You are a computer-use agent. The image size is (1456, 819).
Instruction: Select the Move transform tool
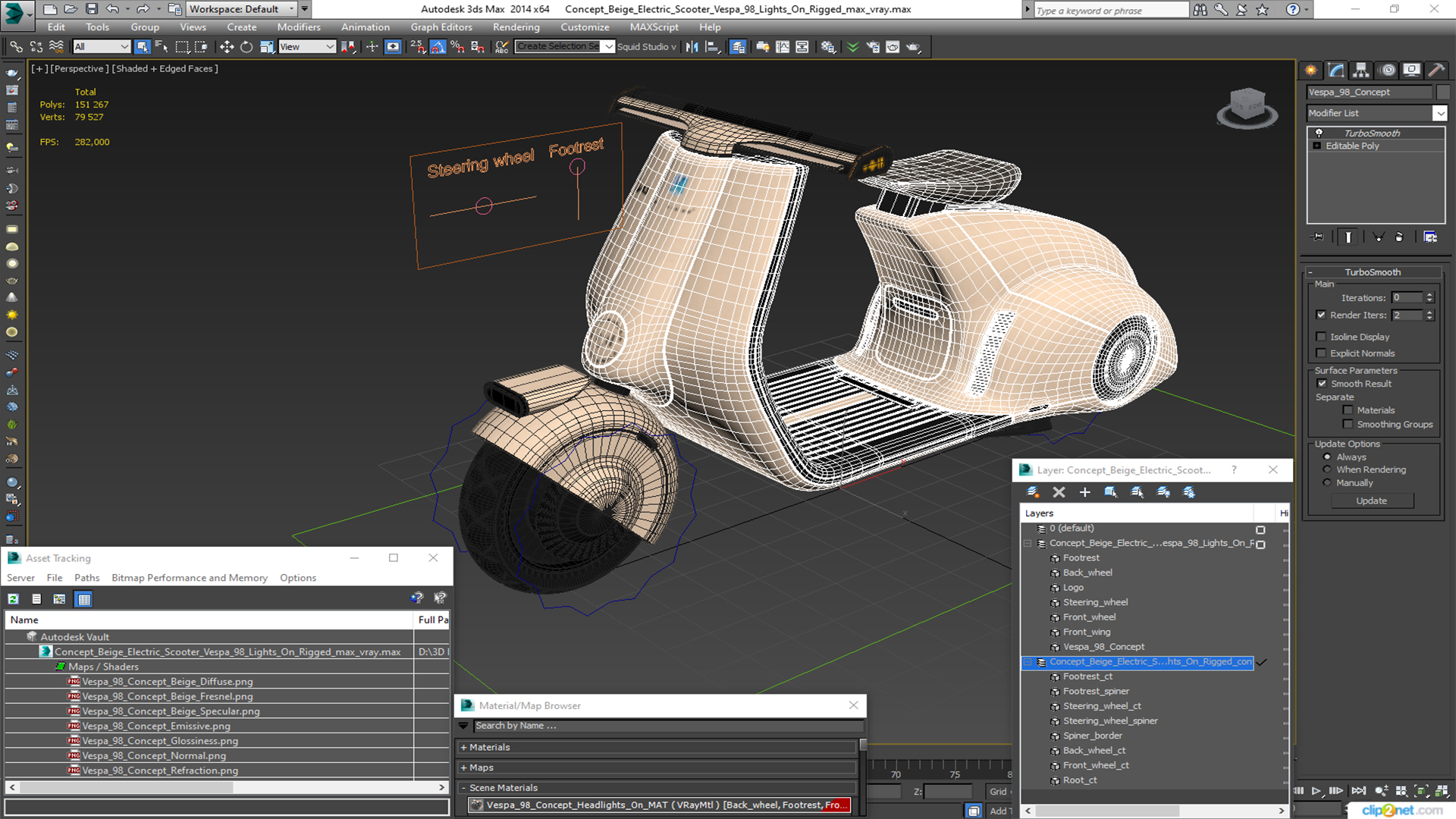coord(227,47)
